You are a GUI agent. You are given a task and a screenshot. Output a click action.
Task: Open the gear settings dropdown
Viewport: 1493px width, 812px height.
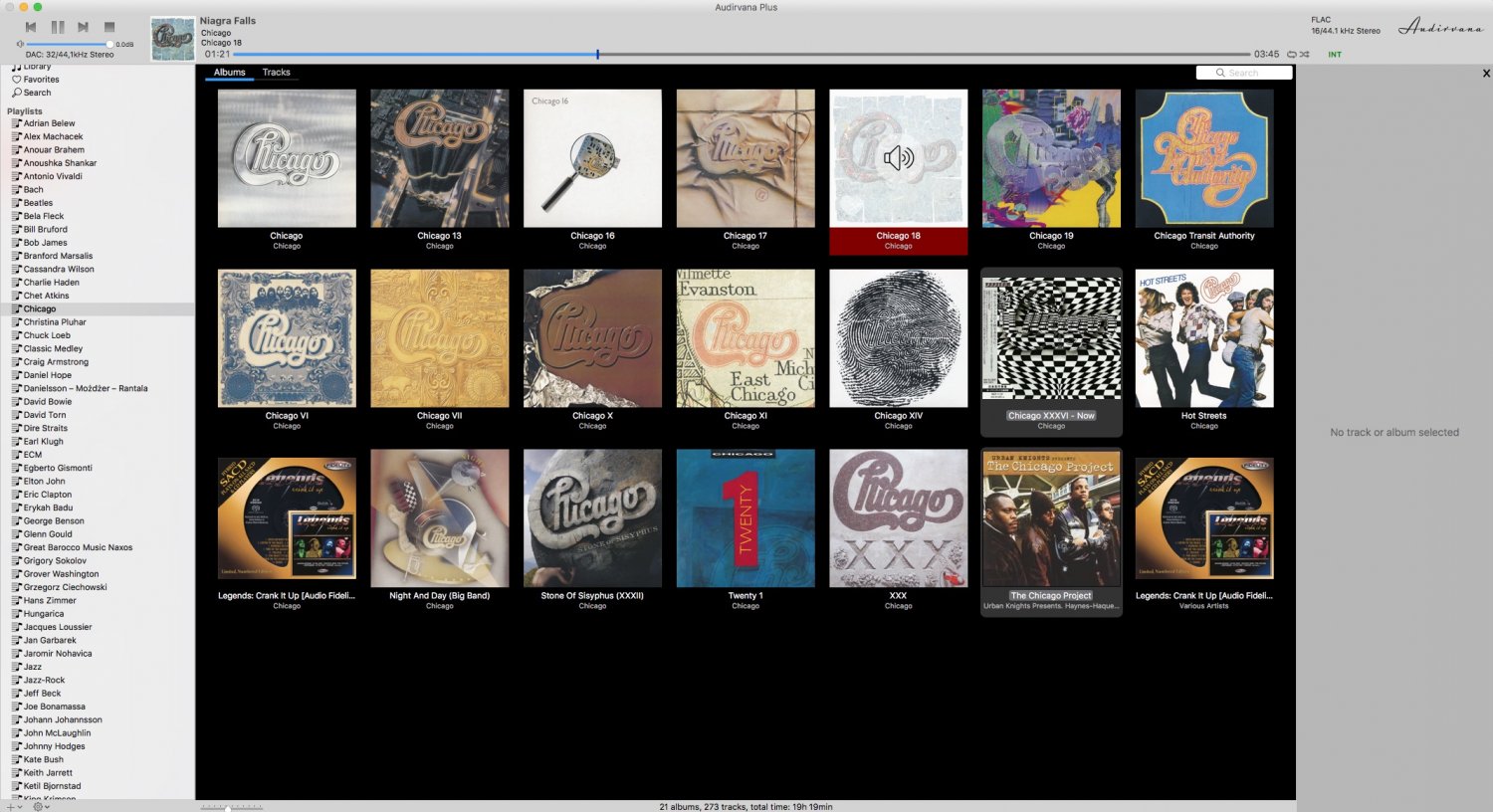click(x=41, y=806)
